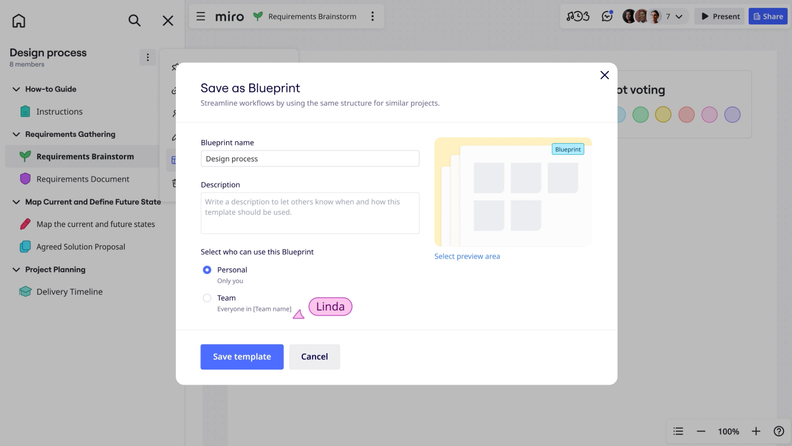
Task: Click the Agreed Solution Proposal icon
Action: click(x=25, y=246)
